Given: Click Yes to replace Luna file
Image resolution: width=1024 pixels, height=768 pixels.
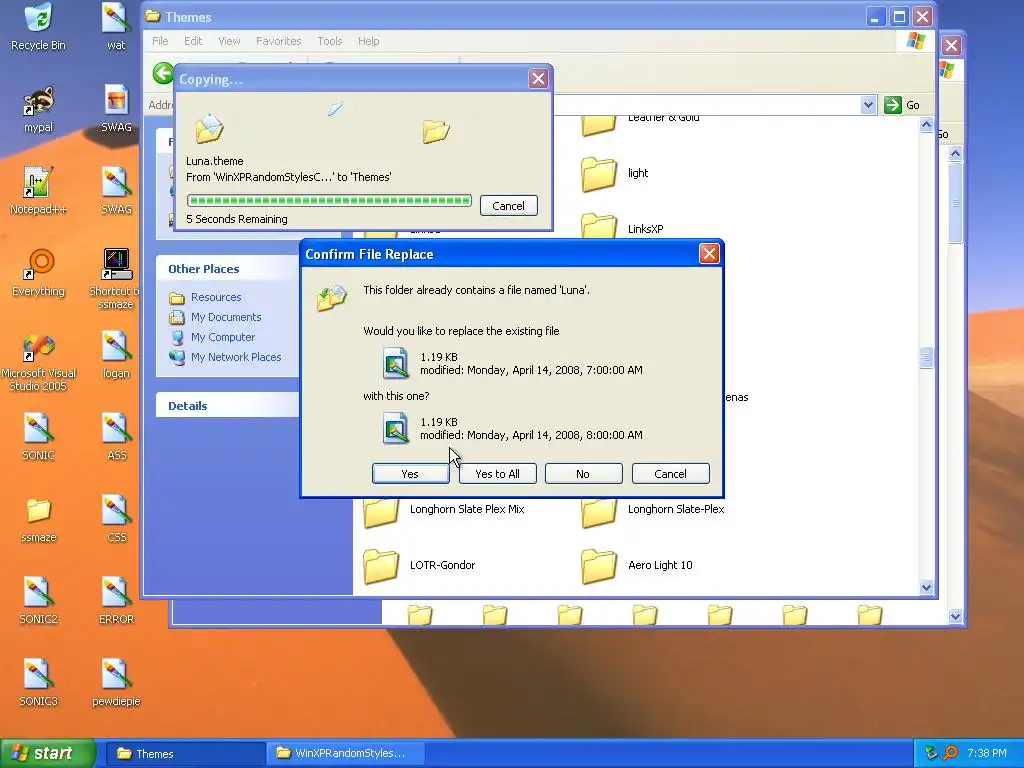Looking at the screenshot, I should [410, 473].
